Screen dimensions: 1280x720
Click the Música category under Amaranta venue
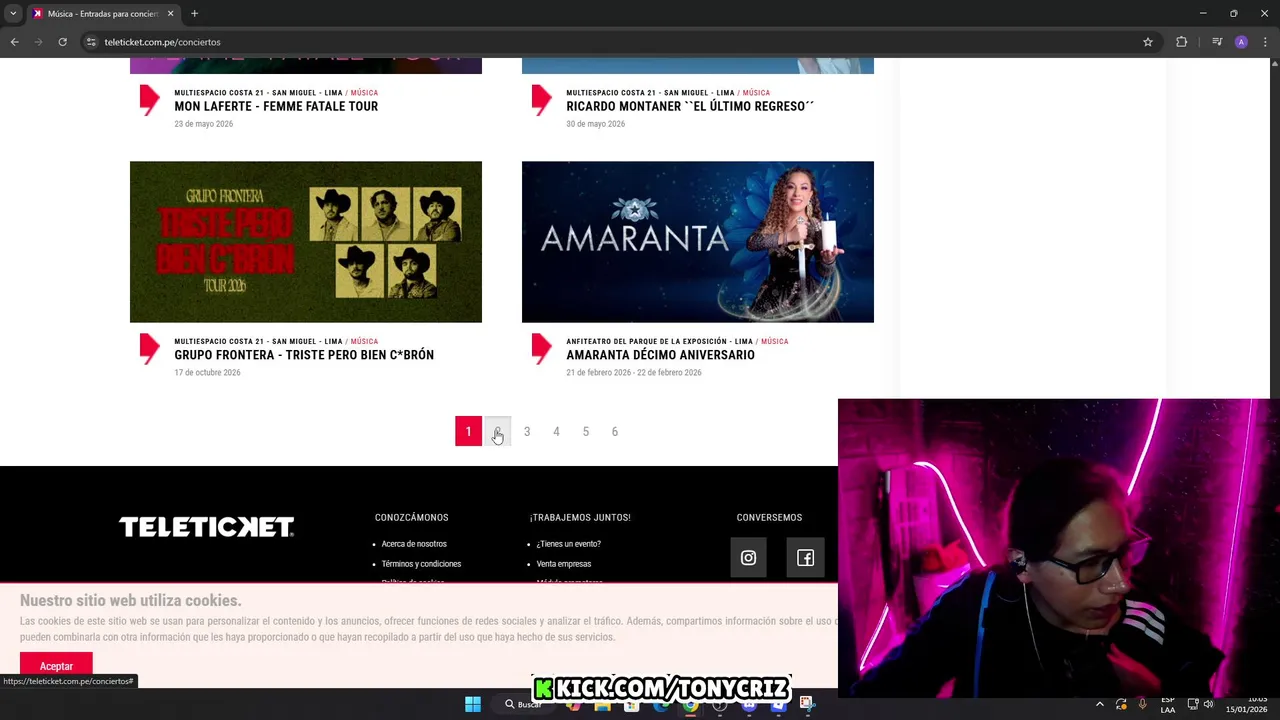tap(774, 342)
